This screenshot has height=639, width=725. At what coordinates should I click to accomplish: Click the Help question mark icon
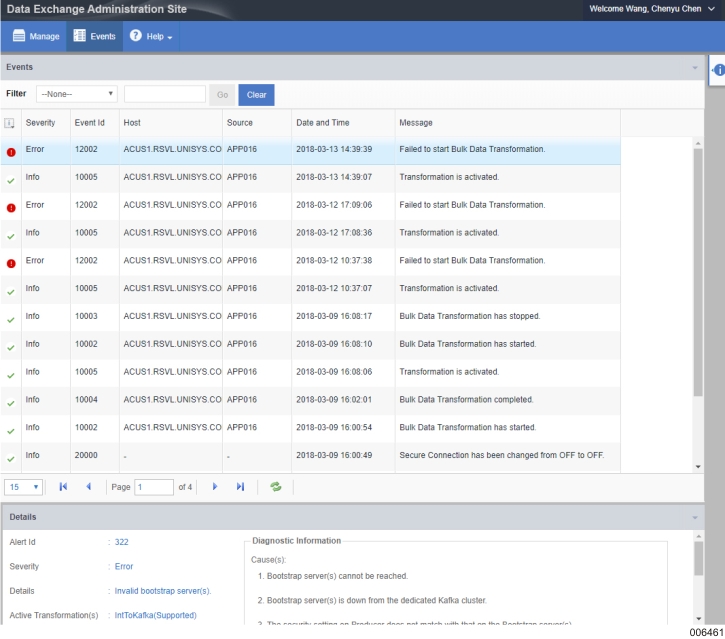click(x=135, y=36)
